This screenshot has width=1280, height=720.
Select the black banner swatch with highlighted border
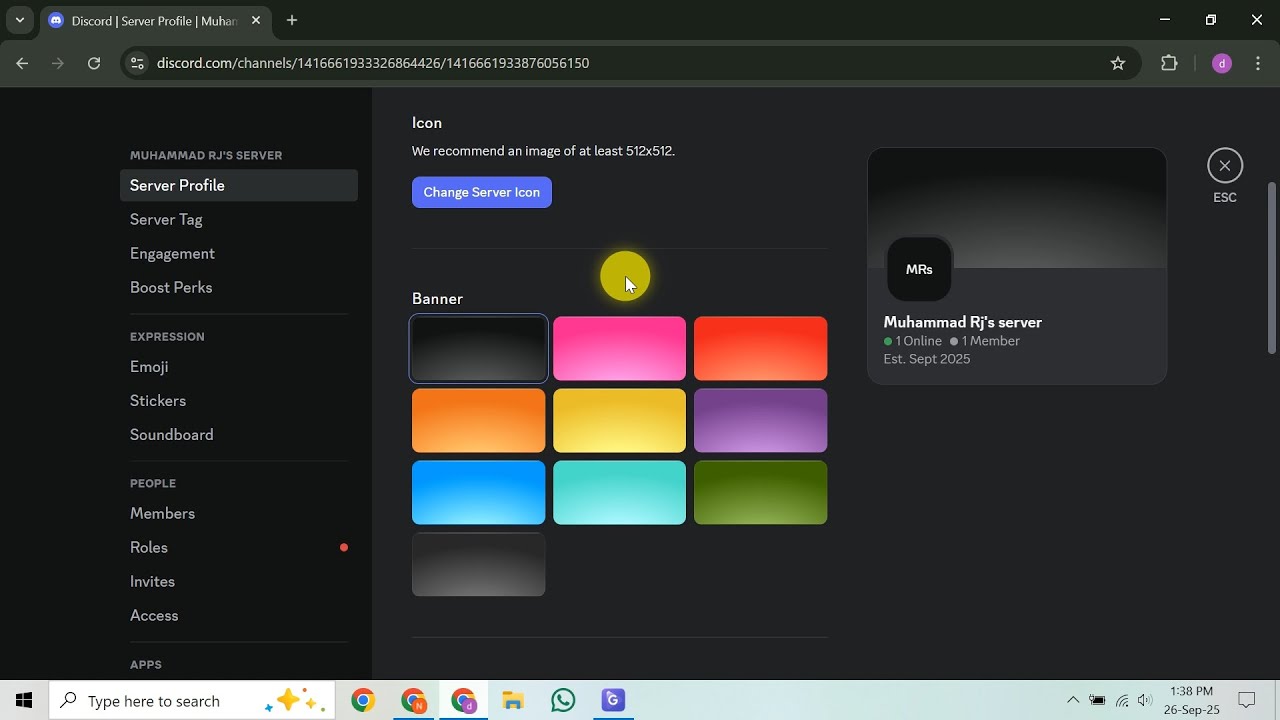pyautogui.click(x=479, y=349)
